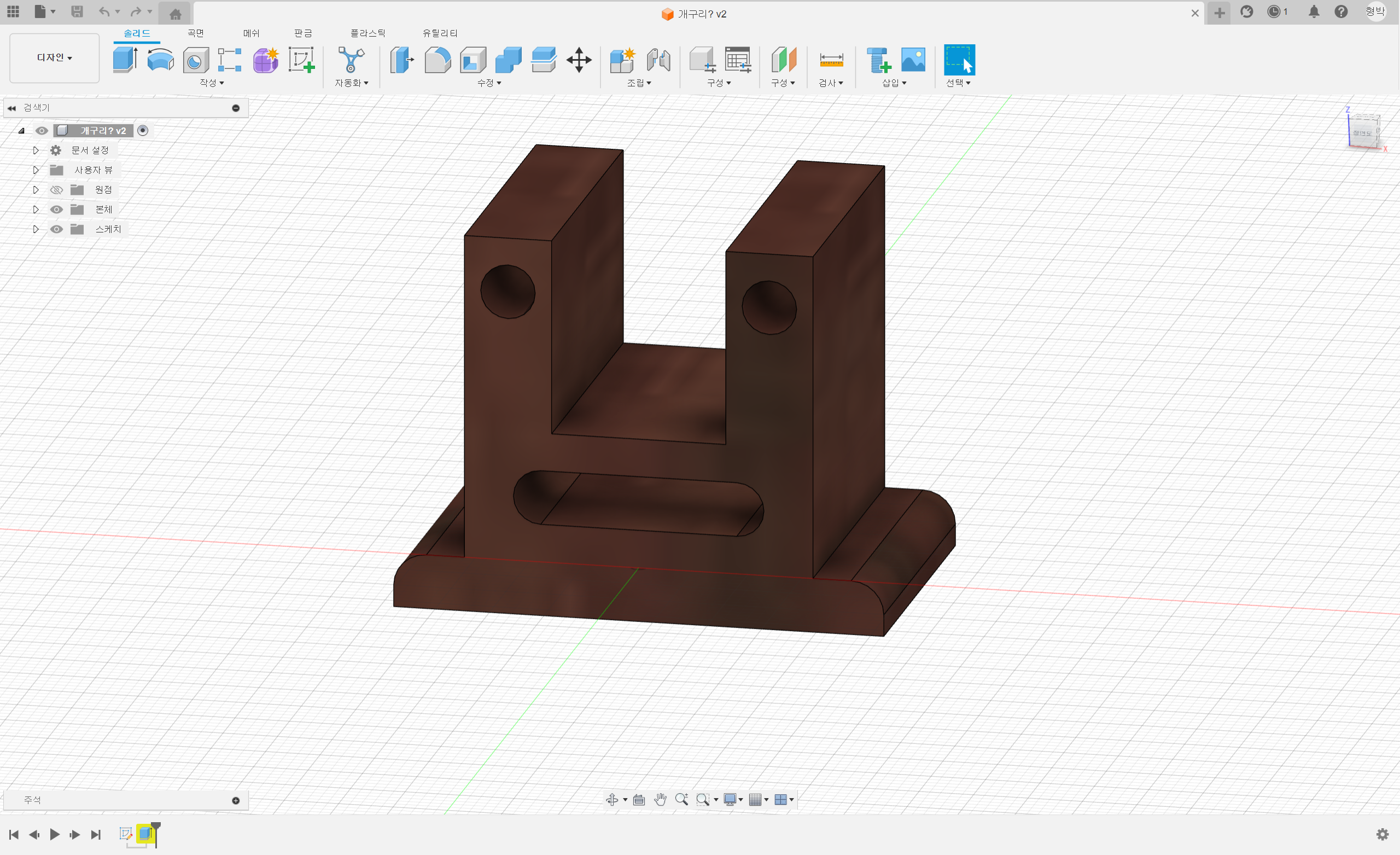Screen dimensions: 1400x855
Task: Show the hidden 원점 folder
Action: (56, 190)
